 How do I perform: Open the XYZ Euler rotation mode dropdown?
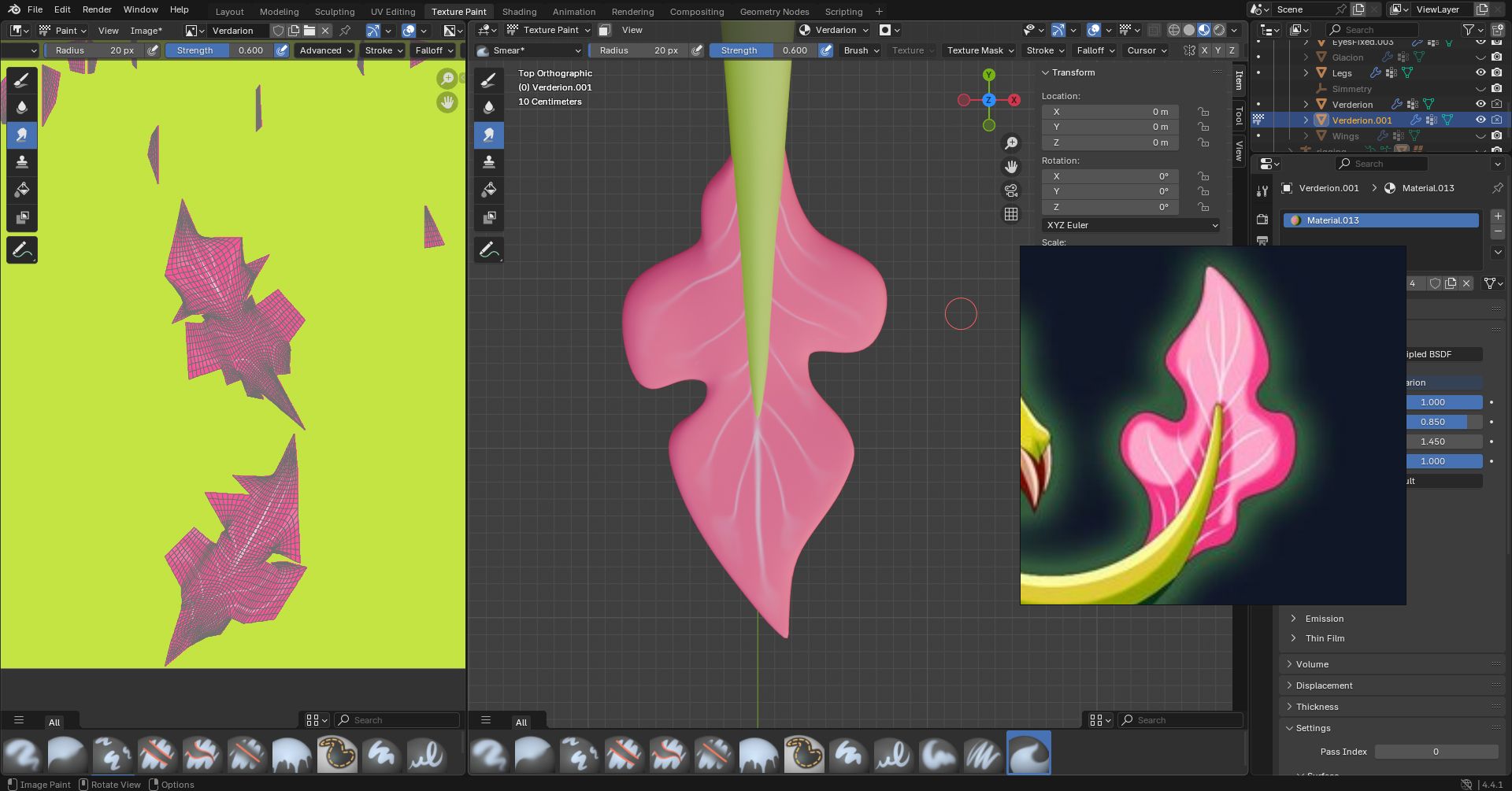pyautogui.click(x=1131, y=225)
